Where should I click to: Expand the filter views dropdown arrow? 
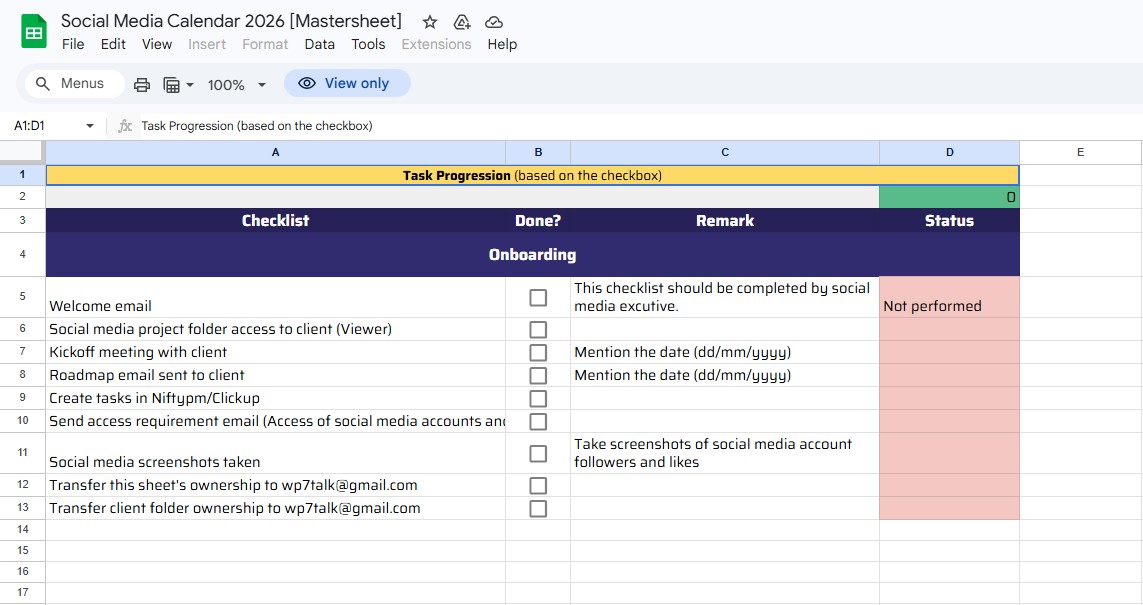(x=188, y=84)
